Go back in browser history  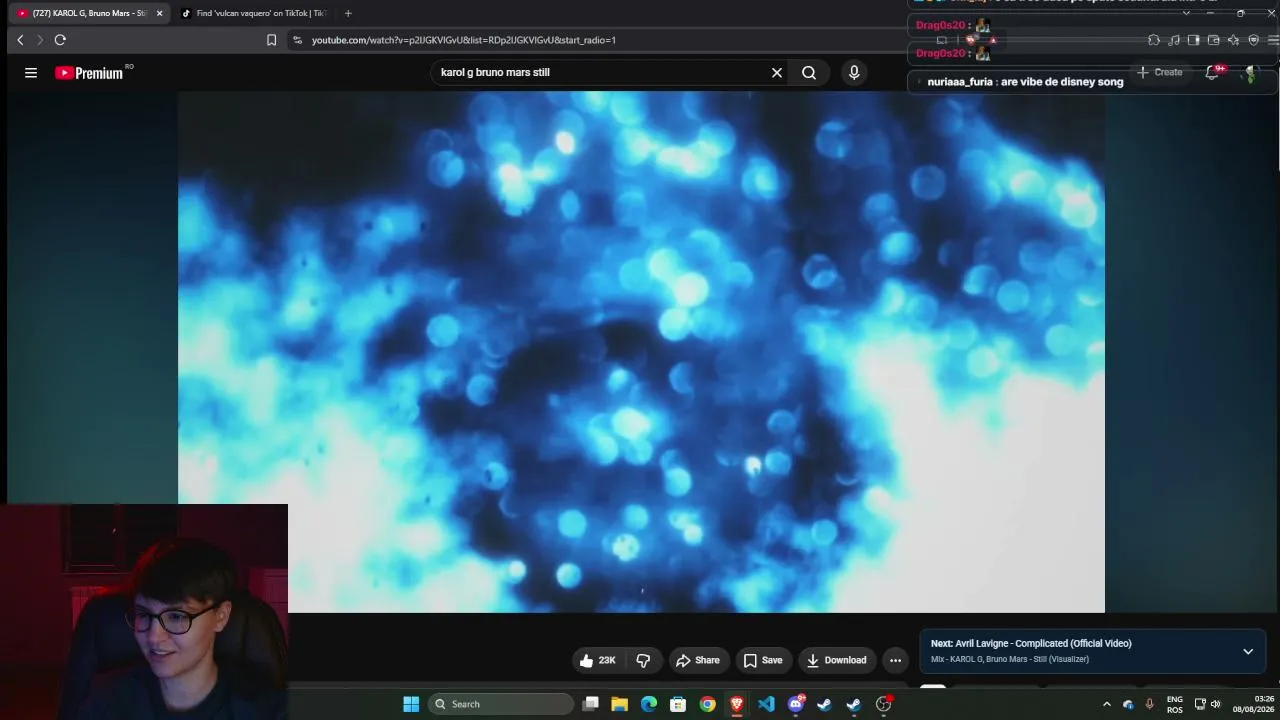[20, 40]
